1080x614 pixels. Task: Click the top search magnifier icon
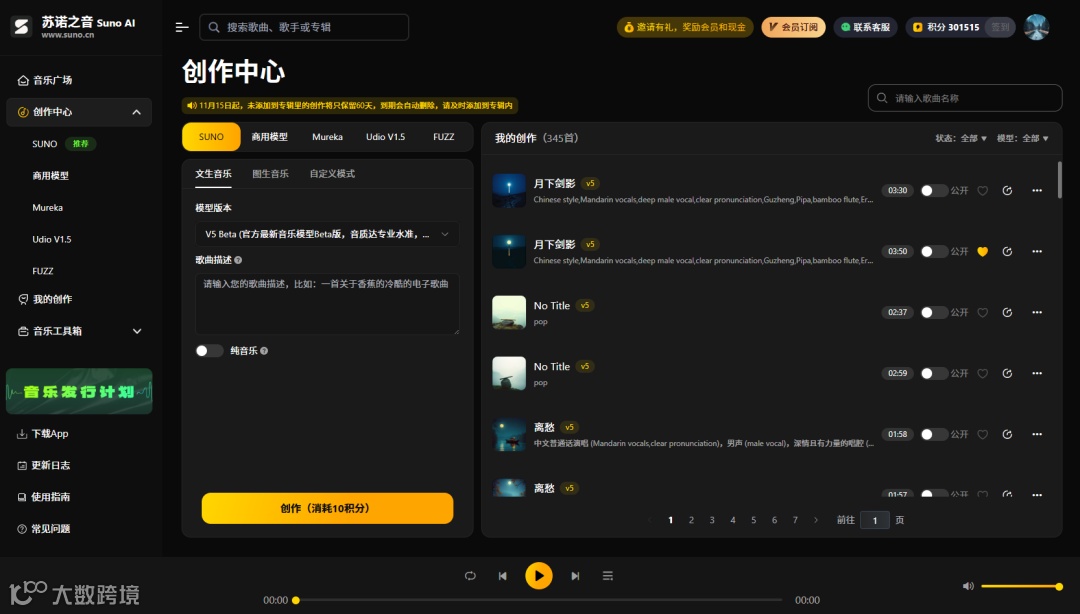(214, 27)
